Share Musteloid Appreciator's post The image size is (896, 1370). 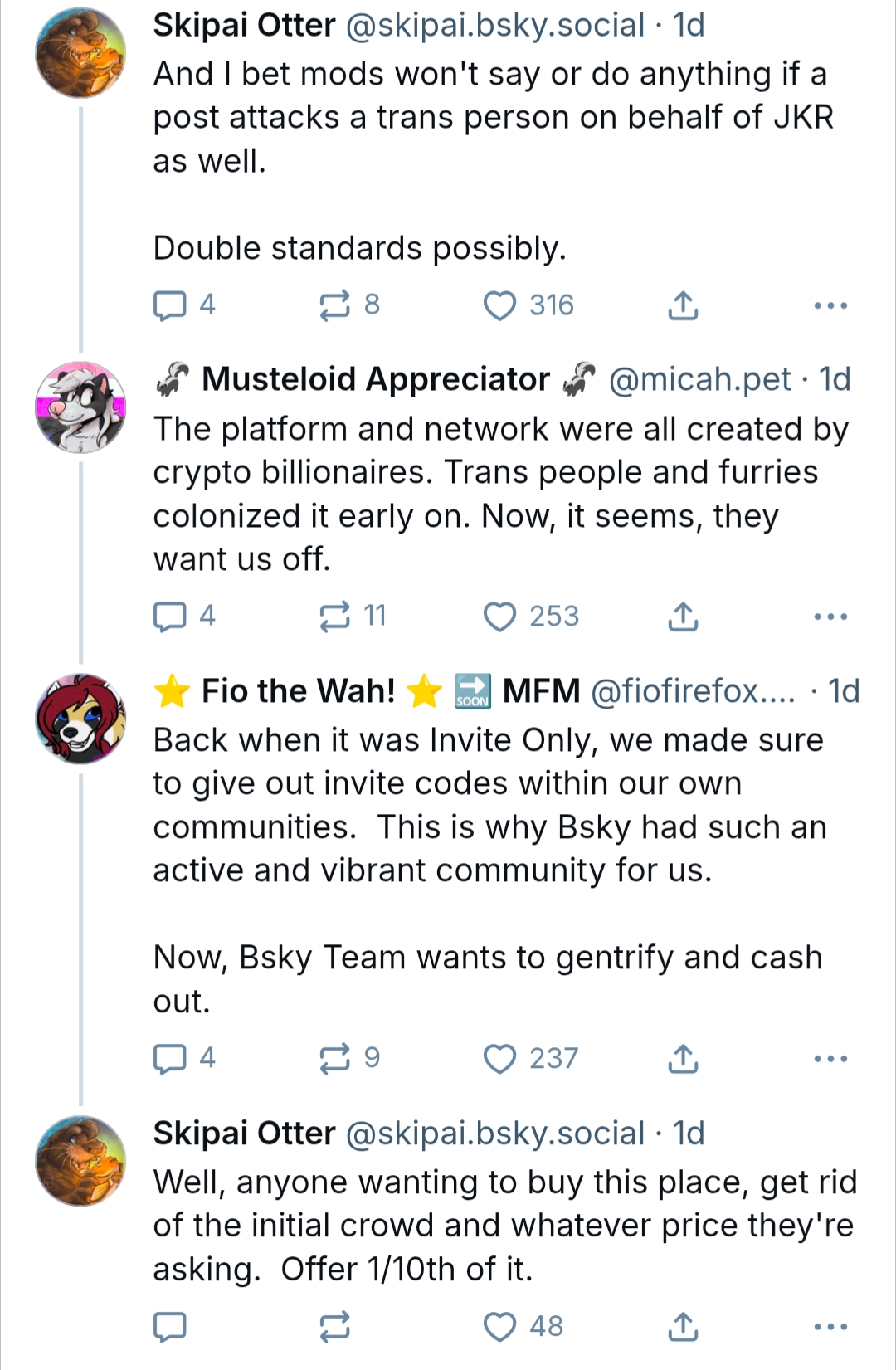pos(683,617)
